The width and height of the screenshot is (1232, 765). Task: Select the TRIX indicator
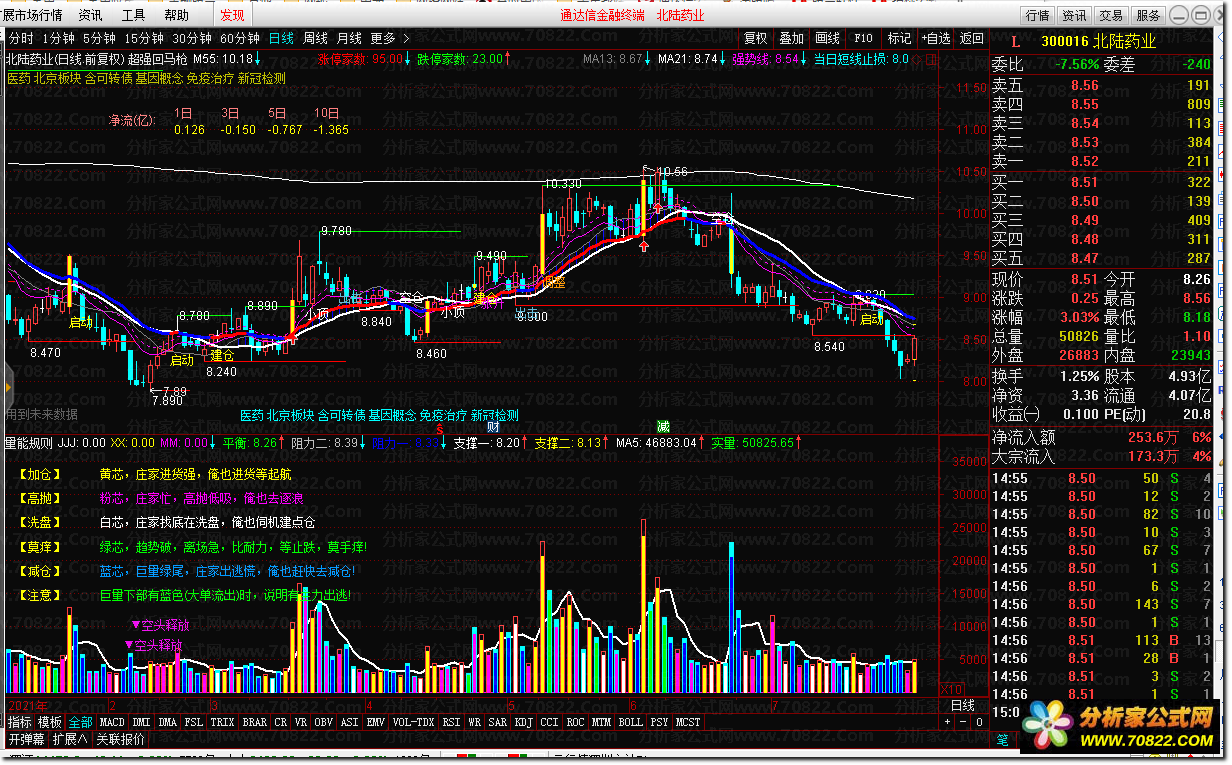pos(223,722)
